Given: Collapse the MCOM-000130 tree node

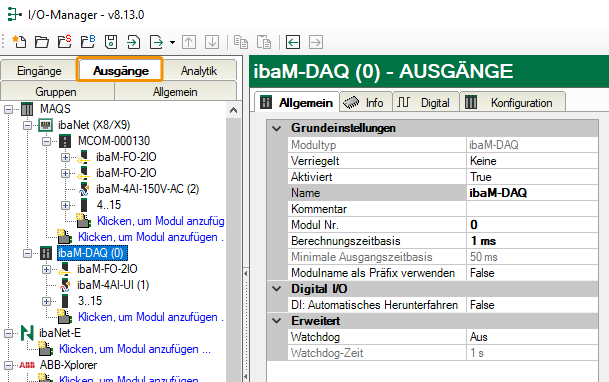Looking at the screenshot, I should (46, 141).
